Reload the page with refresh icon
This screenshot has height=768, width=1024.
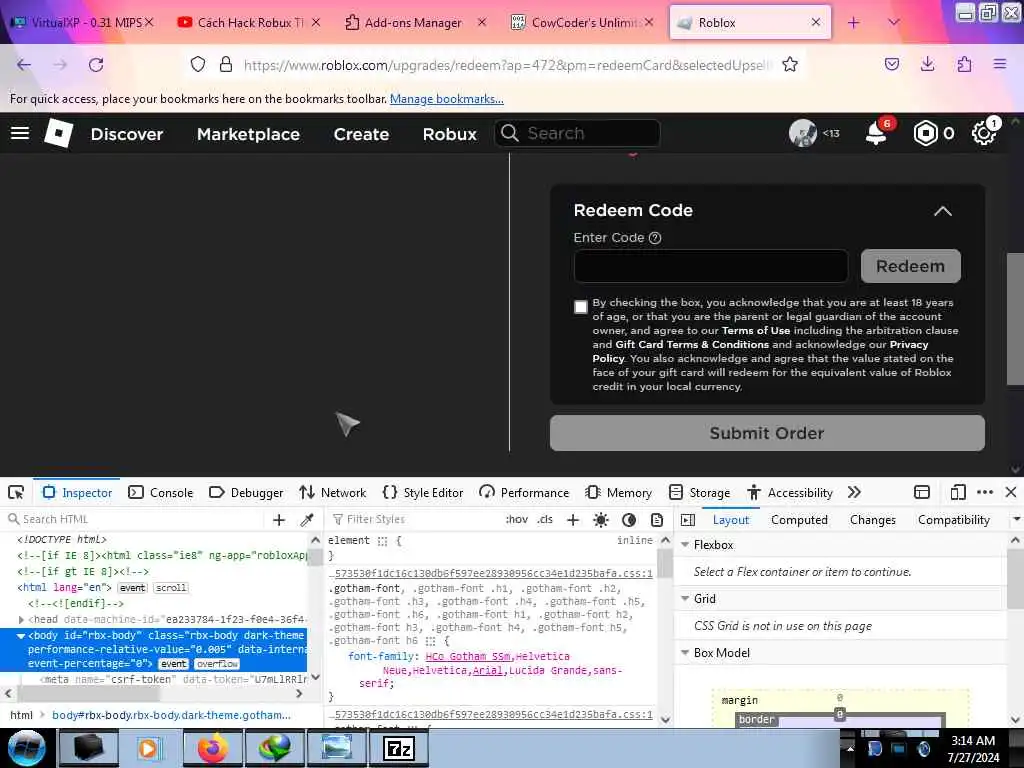coord(96,65)
